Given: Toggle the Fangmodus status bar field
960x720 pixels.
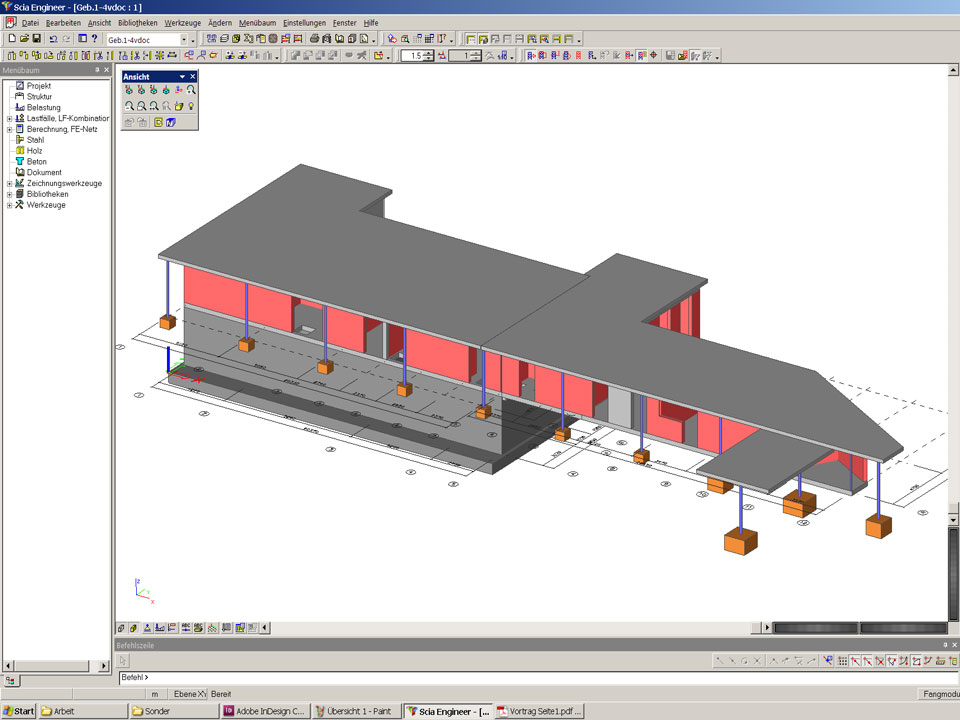Looking at the screenshot, I should click(x=938, y=694).
